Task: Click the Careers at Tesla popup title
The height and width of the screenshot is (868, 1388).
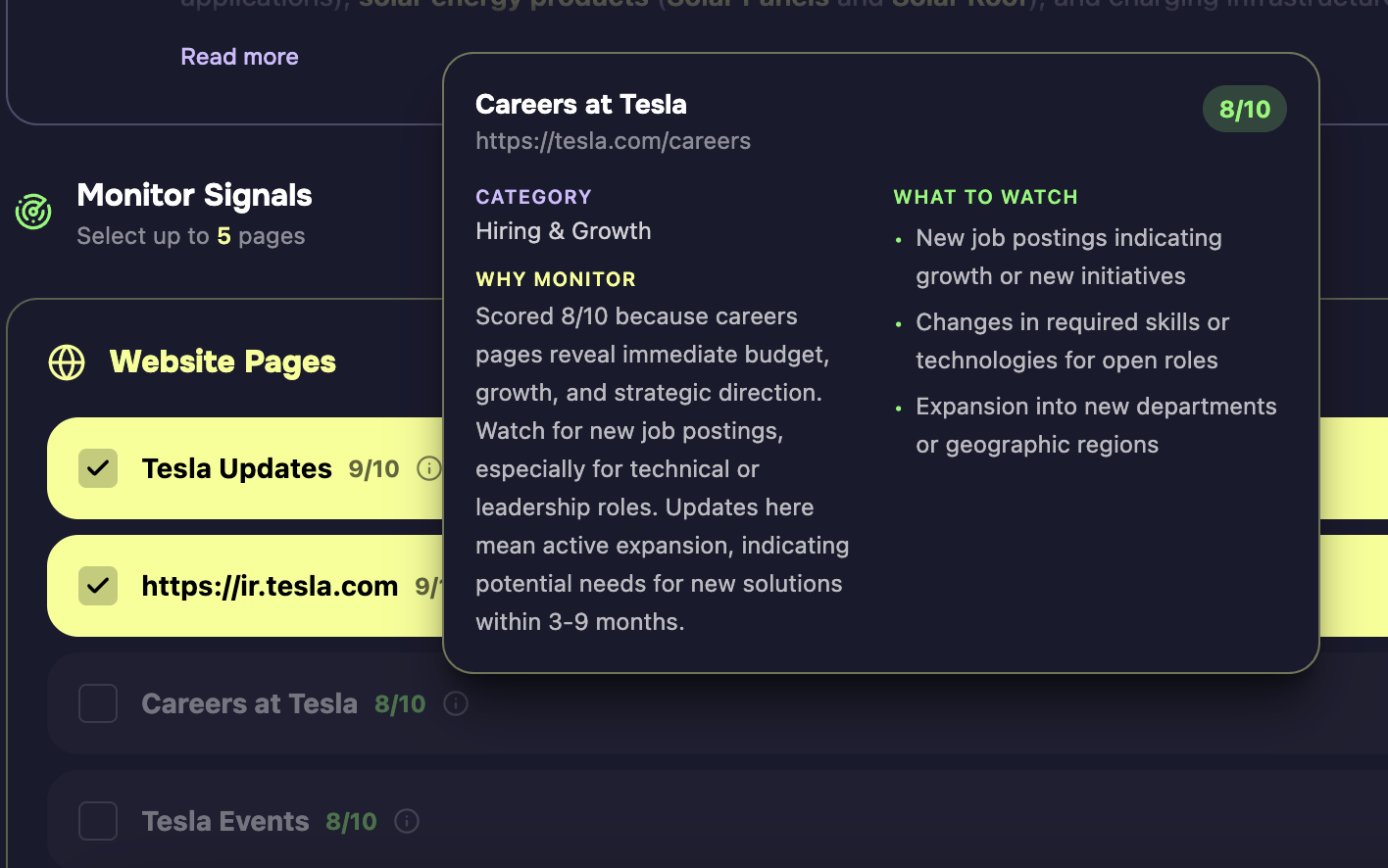Action: coord(580,105)
